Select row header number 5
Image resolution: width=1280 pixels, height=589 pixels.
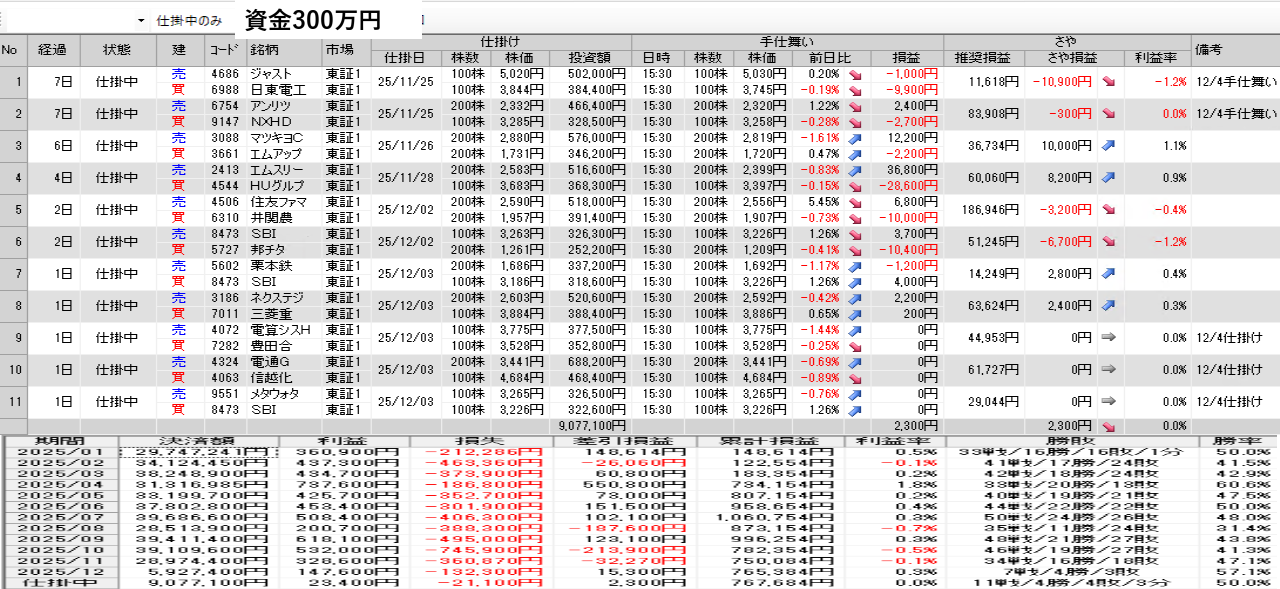[13, 210]
